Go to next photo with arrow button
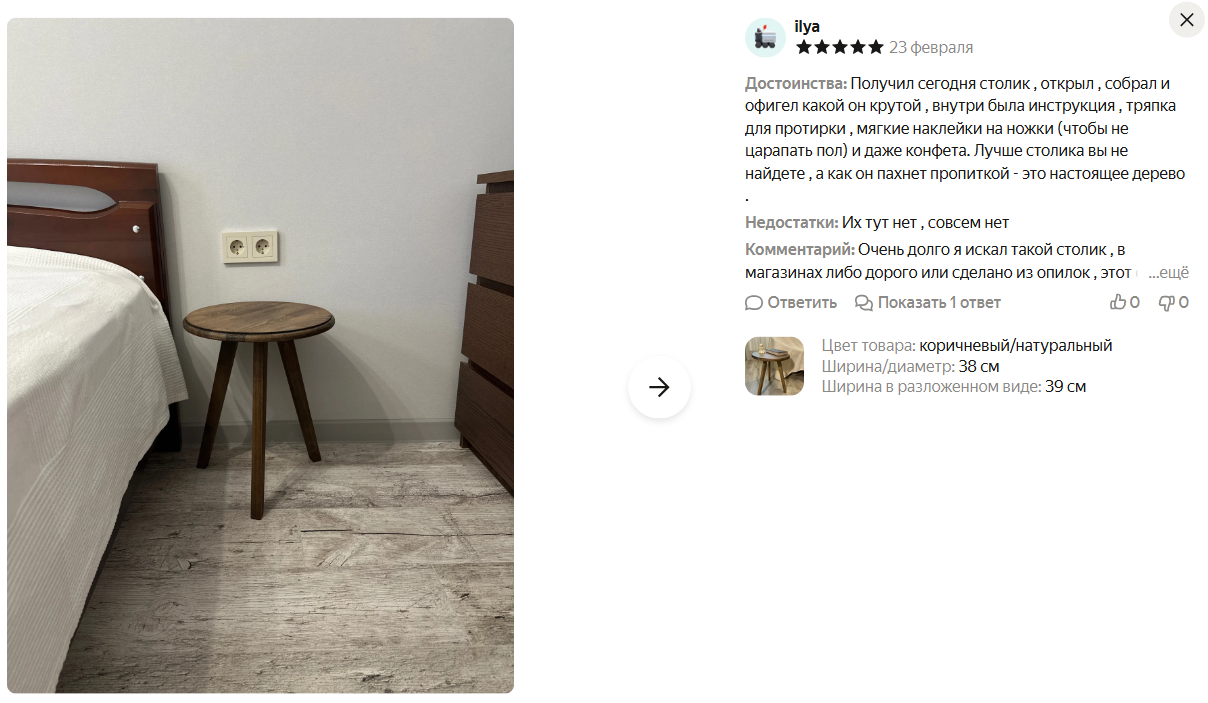This screenshot has height=703, width=1208. [x=659, y=387]
